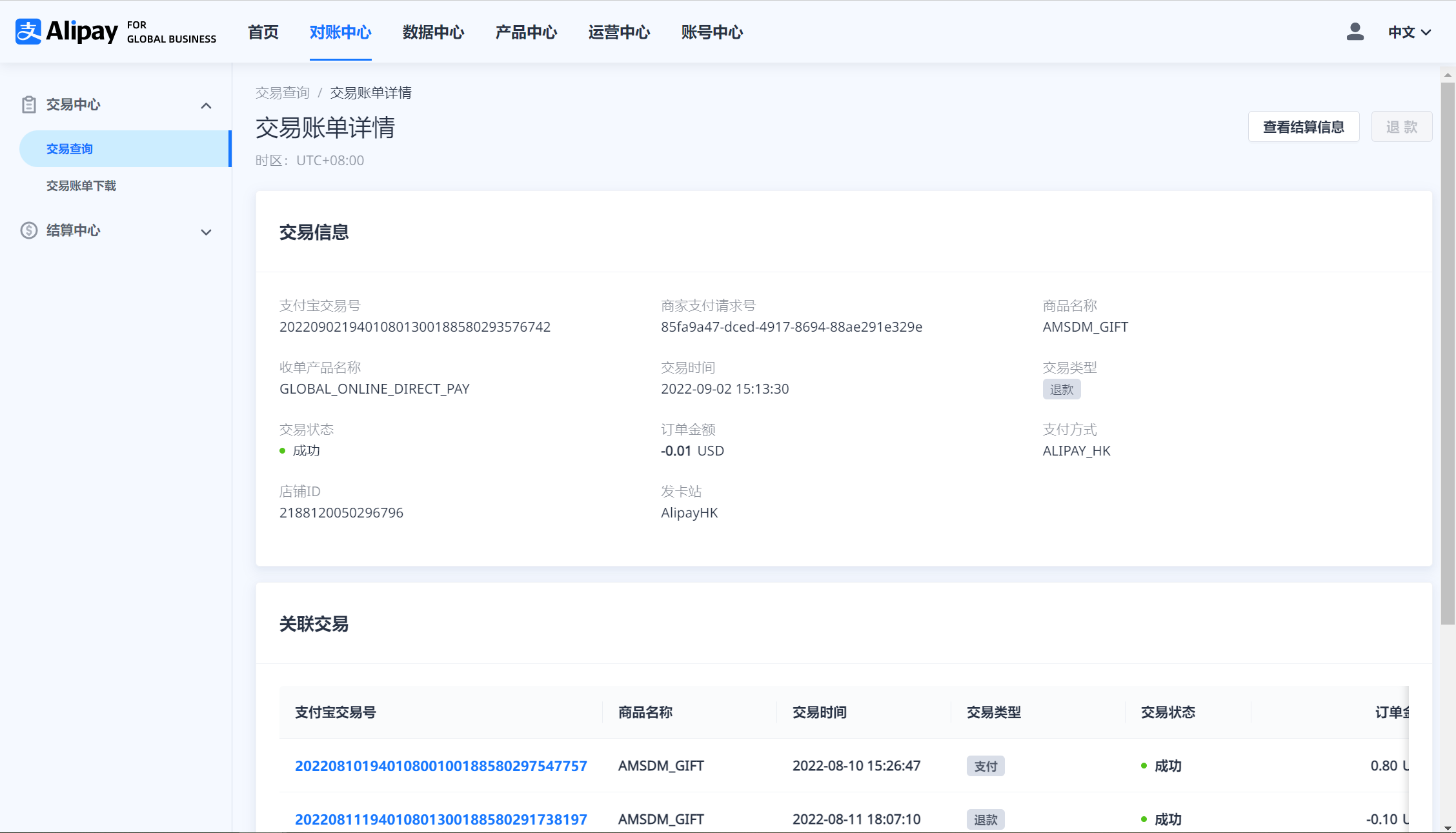Open 交易账单下载 in the sidebar
This screenshot has height=833, width=1456.
point(81,186)
